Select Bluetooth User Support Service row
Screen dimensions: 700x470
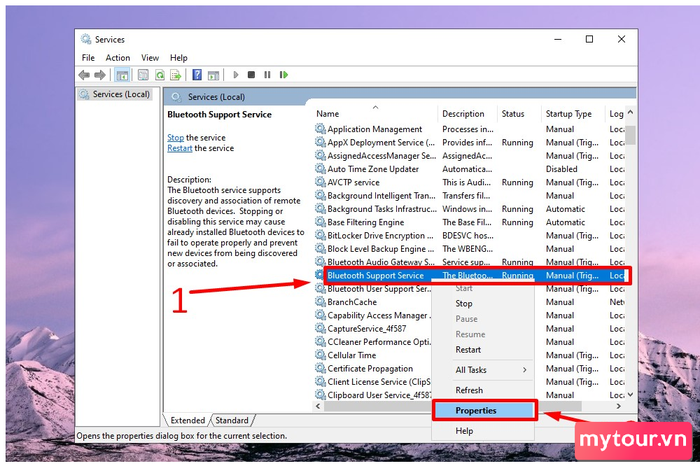click(x=373, y=289)
